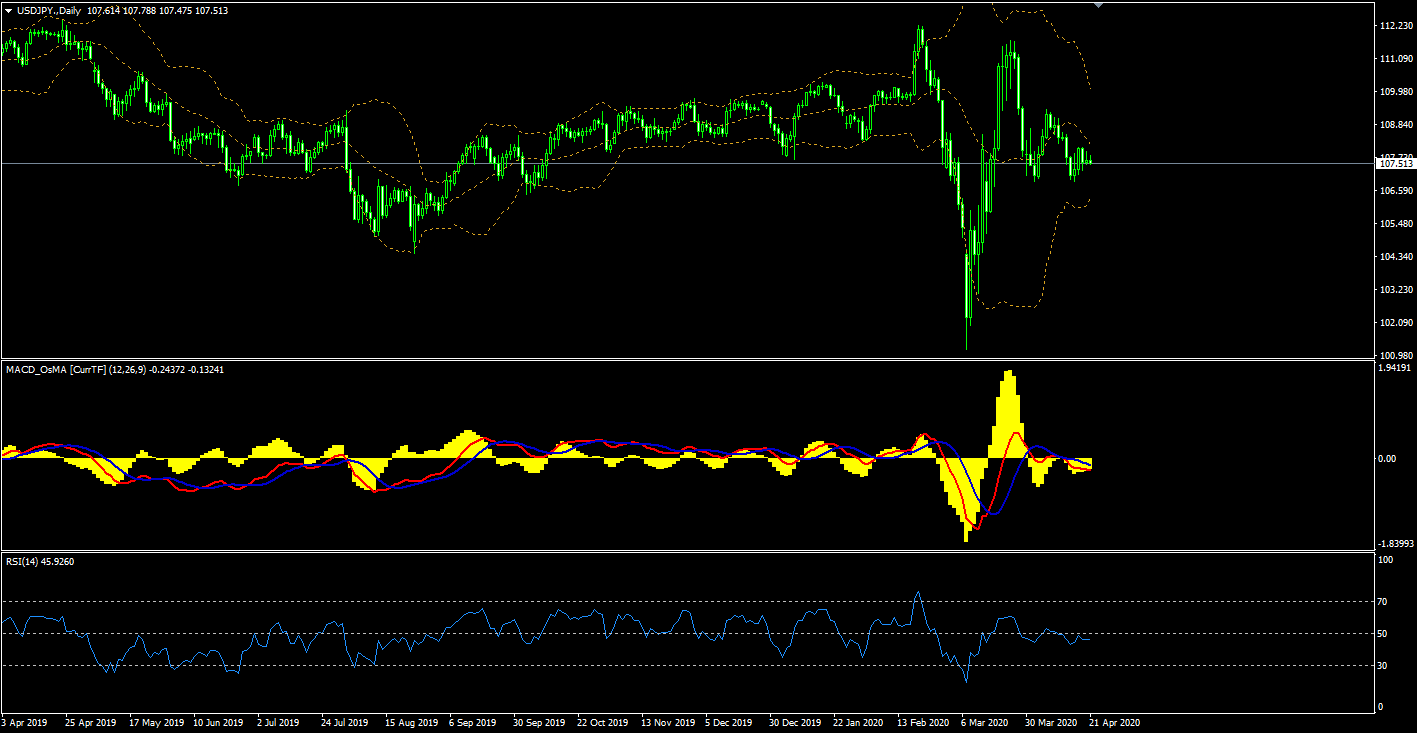Click price scale value 111.090
This screenshot has width=1417, height=733.
click(x=1395, y=59)
